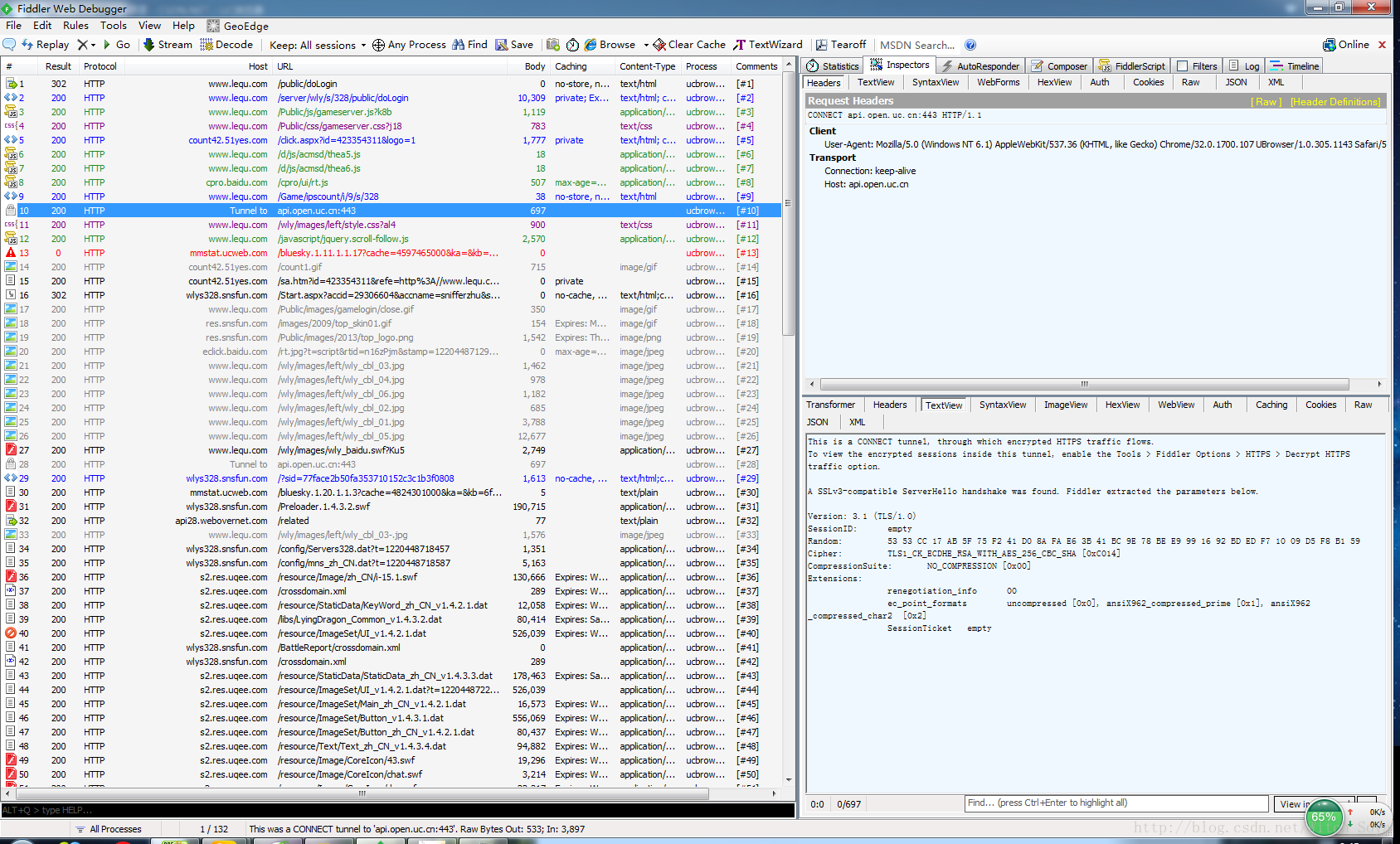Select request Cookies inspector tab
1400x844 pixels.
tap(1148, 82)
